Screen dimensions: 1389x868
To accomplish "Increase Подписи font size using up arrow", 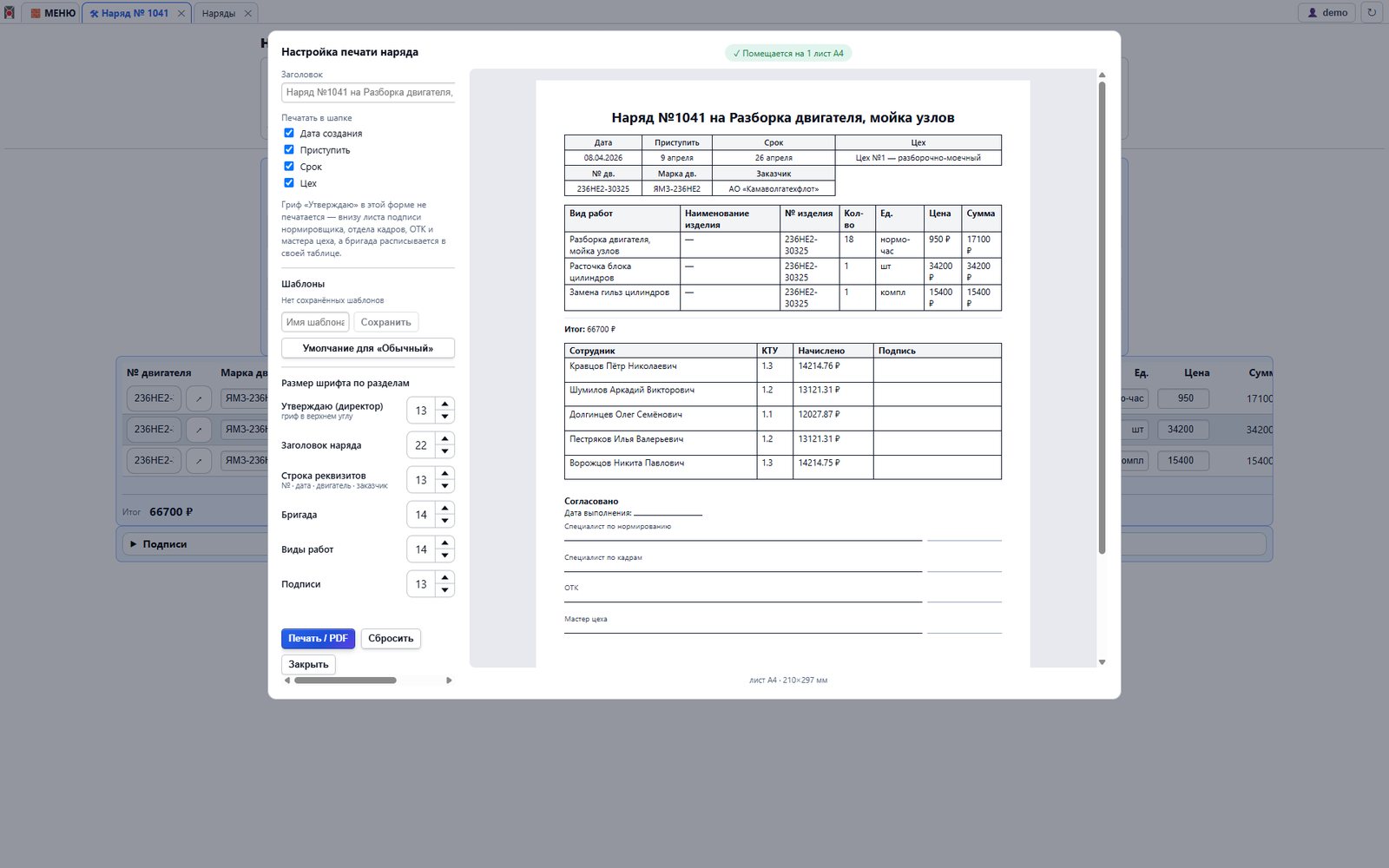I will (x=445, y=577).
